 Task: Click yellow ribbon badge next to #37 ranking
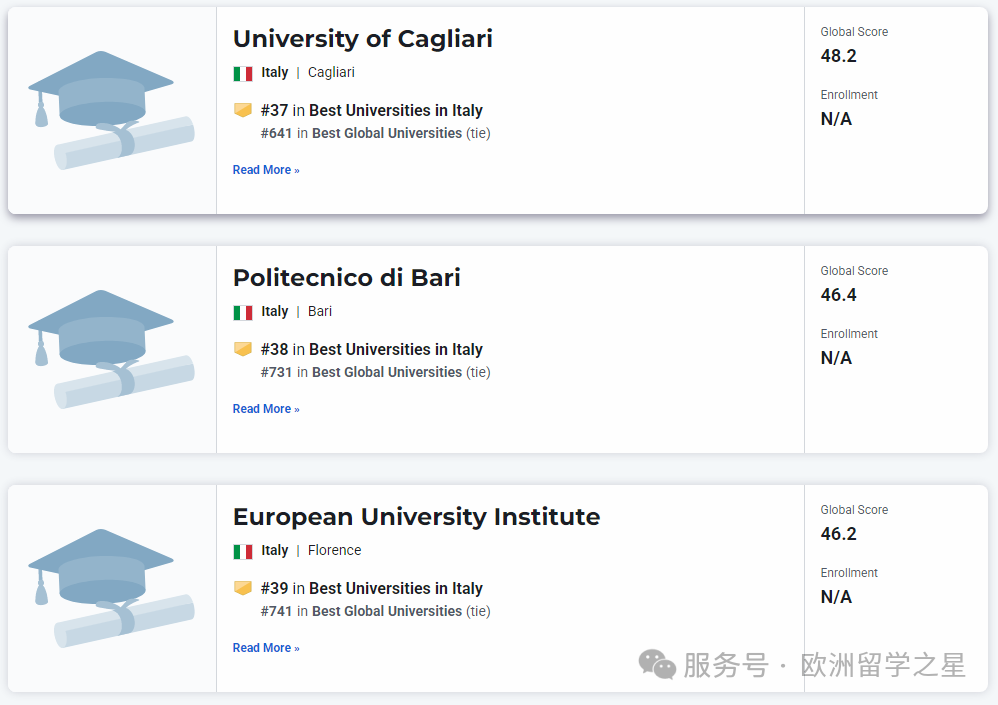click(x=243, y=110)
